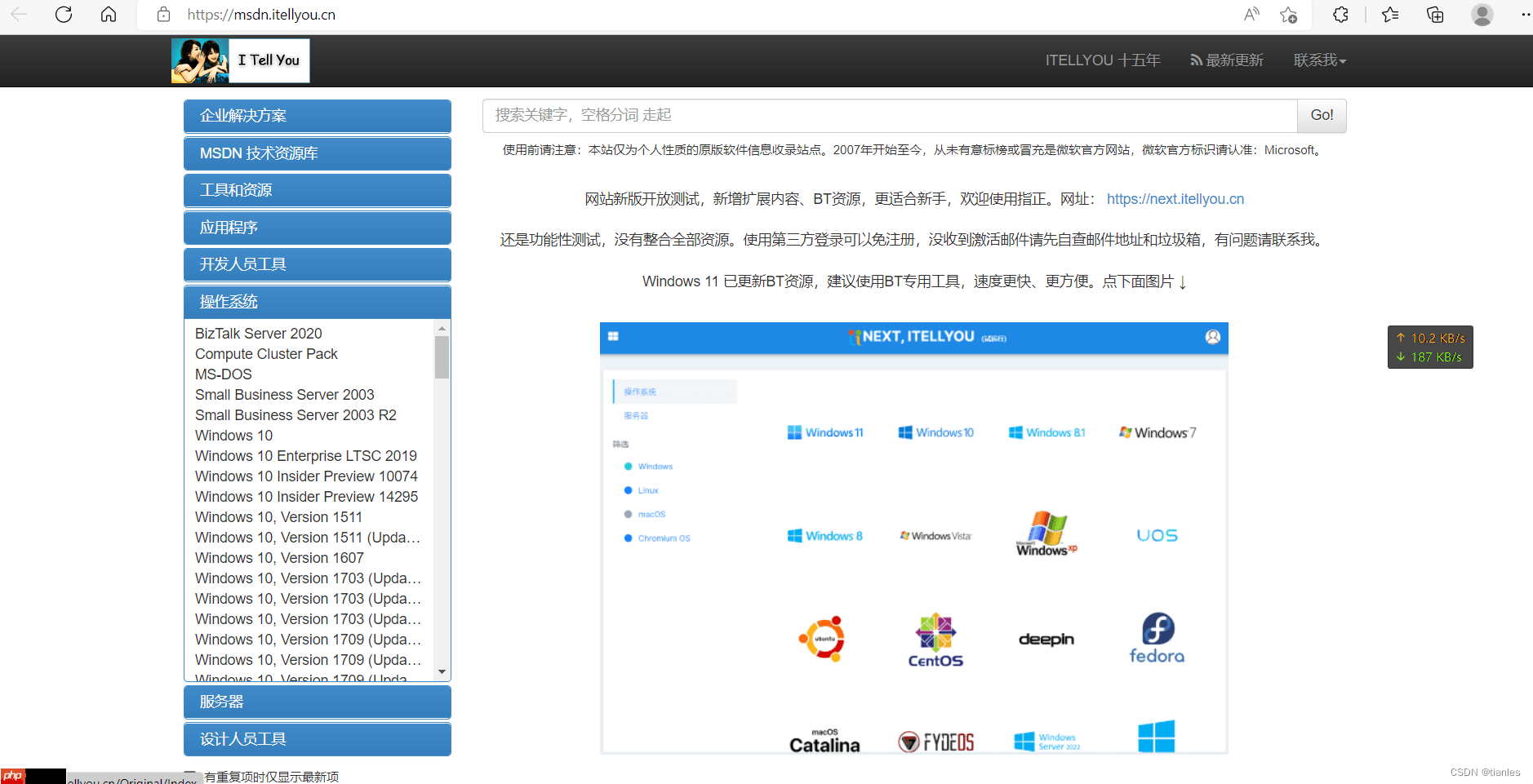Open the collections icon
This screenshot has width=1533, height=784.
tap(1435, 14)
